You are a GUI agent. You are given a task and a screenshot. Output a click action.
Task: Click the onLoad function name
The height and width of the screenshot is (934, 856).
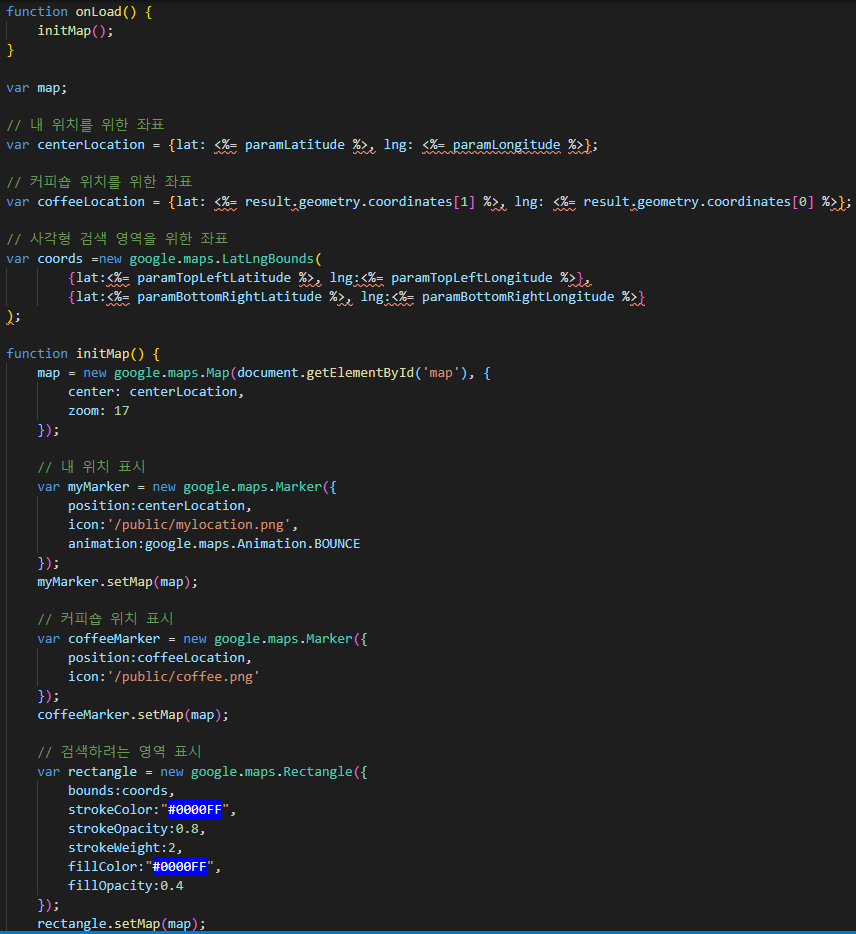[99, 12]
